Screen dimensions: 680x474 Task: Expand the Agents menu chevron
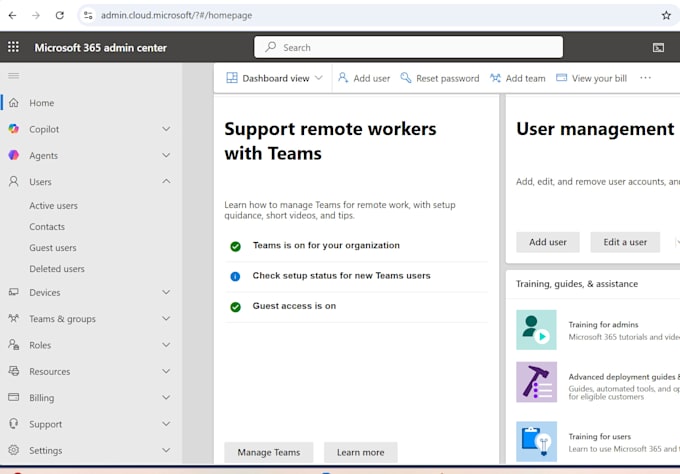166,155
